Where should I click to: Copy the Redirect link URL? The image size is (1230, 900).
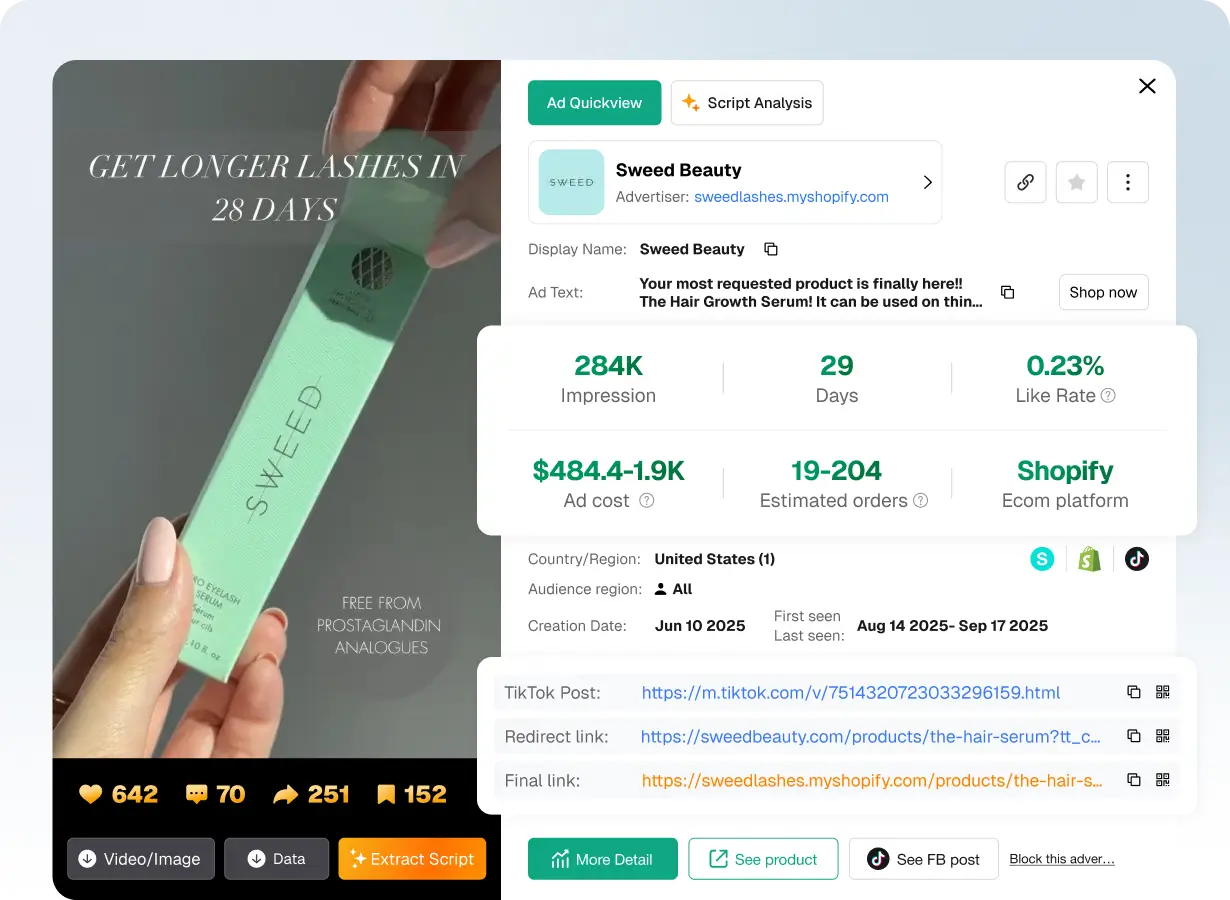[1133, 735]
